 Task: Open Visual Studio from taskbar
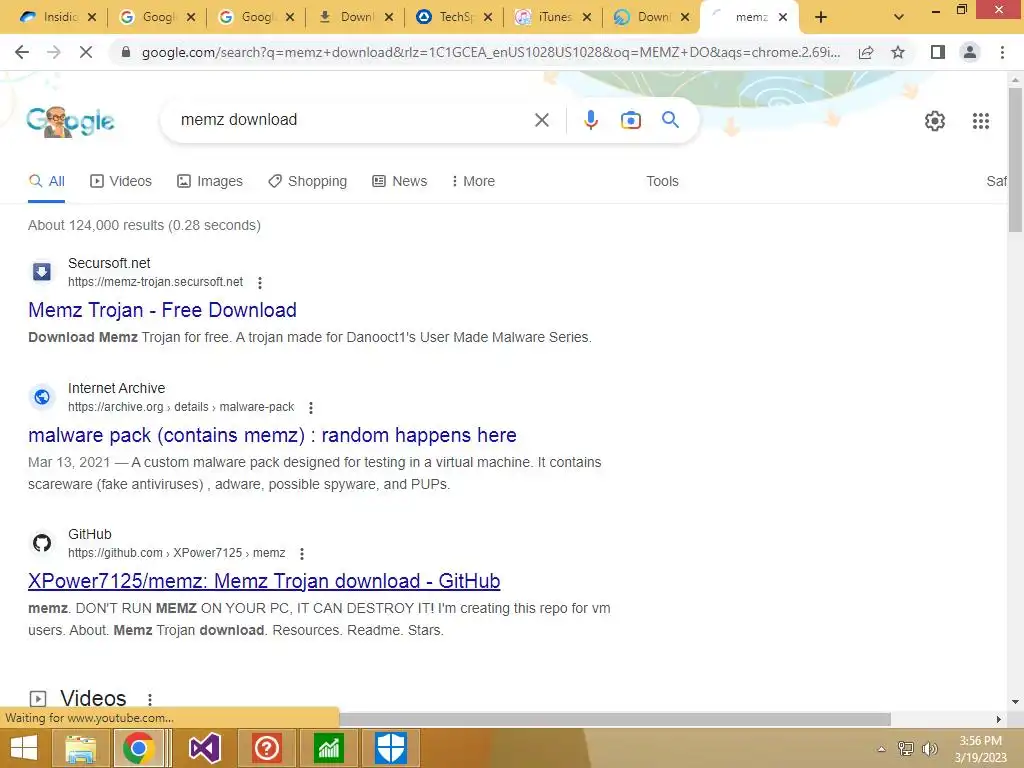[204, 748]
